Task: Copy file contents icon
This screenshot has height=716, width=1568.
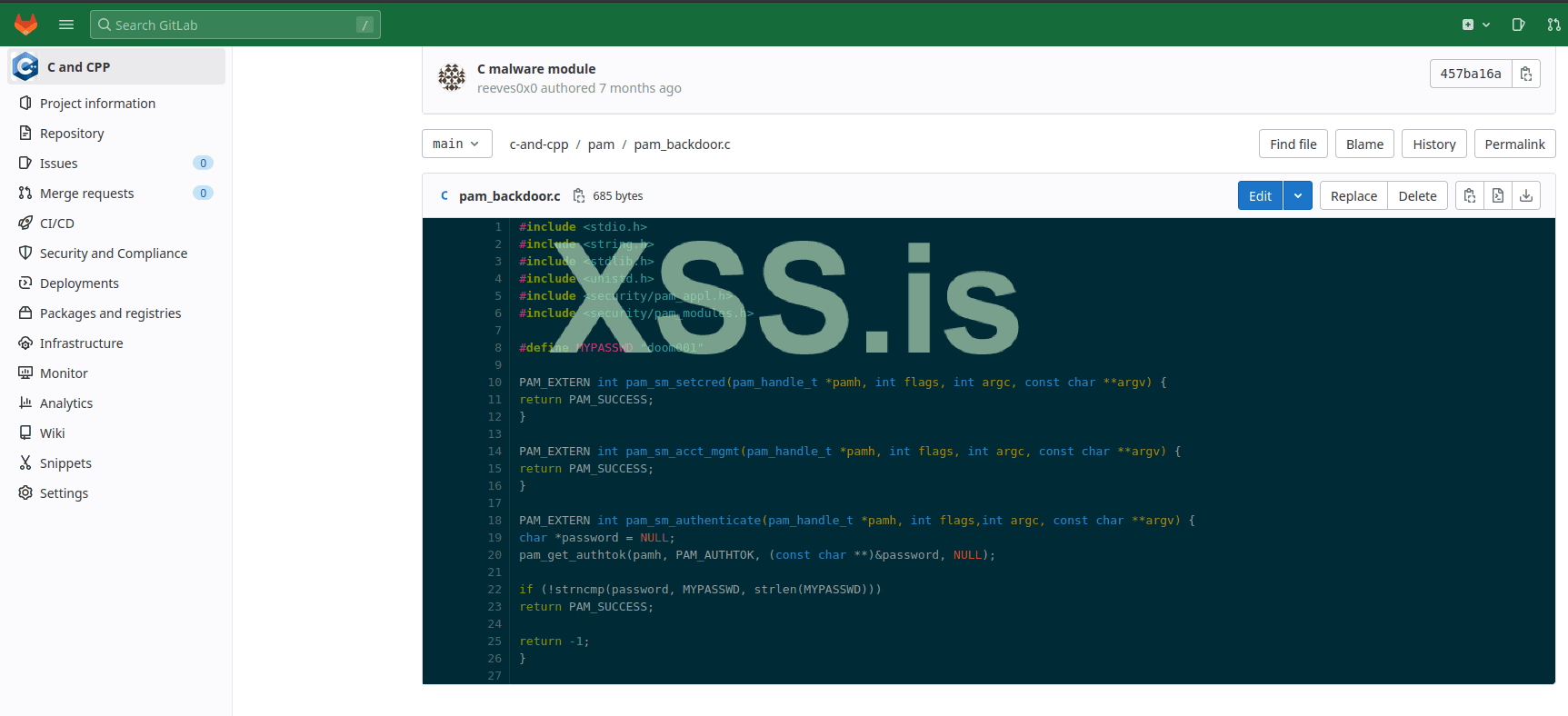Action: pos(1470,195)
